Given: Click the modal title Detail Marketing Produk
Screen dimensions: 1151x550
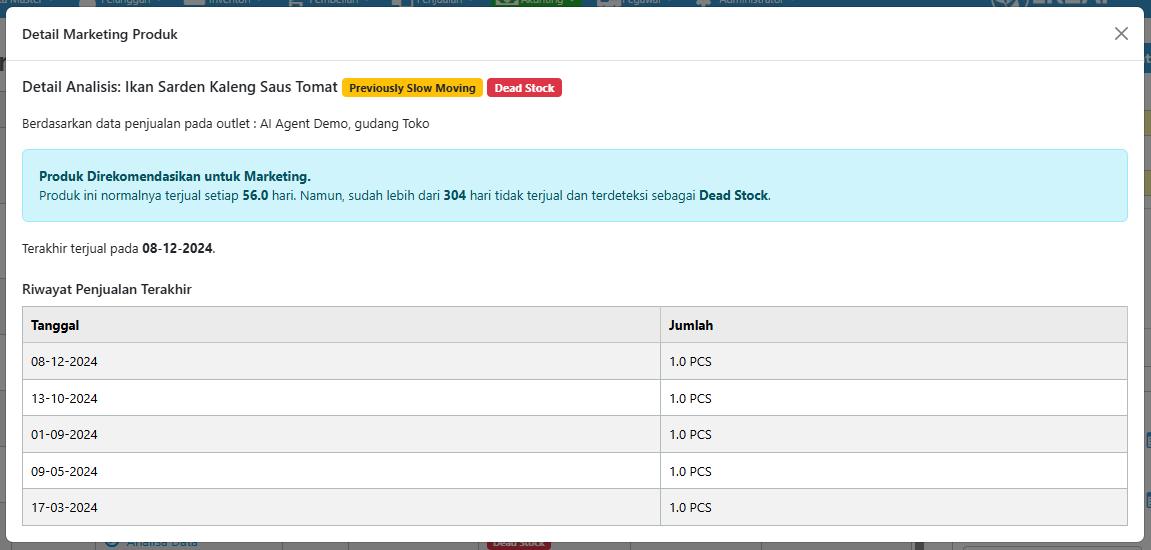Looking at the screenshot, I should (100, 35).
